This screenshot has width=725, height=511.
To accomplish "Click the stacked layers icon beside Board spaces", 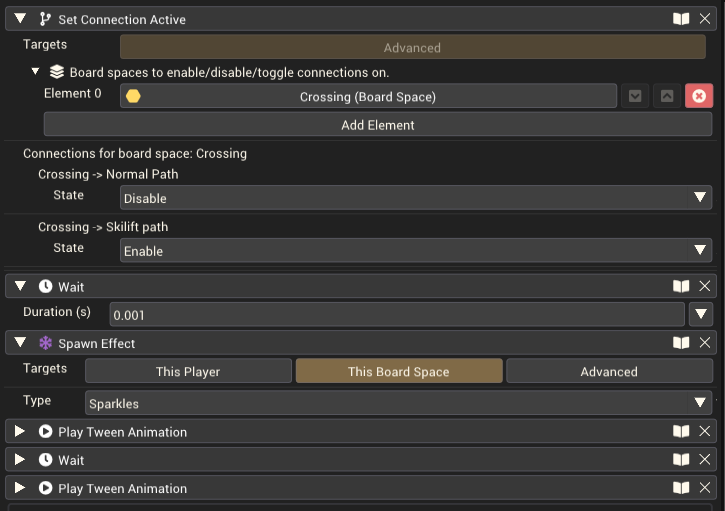I will [57, 72].
